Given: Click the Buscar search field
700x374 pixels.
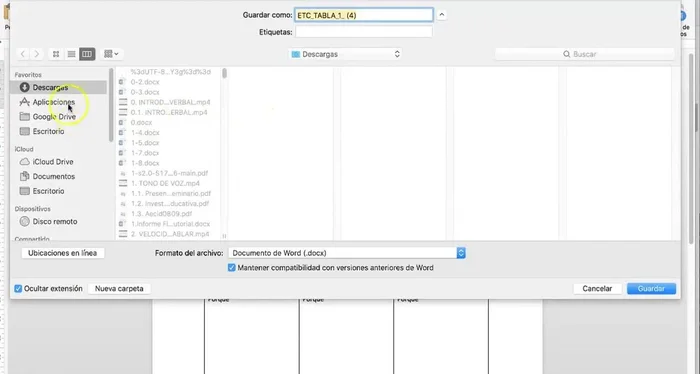Looking at the screenshot, I should coord(584,54).
